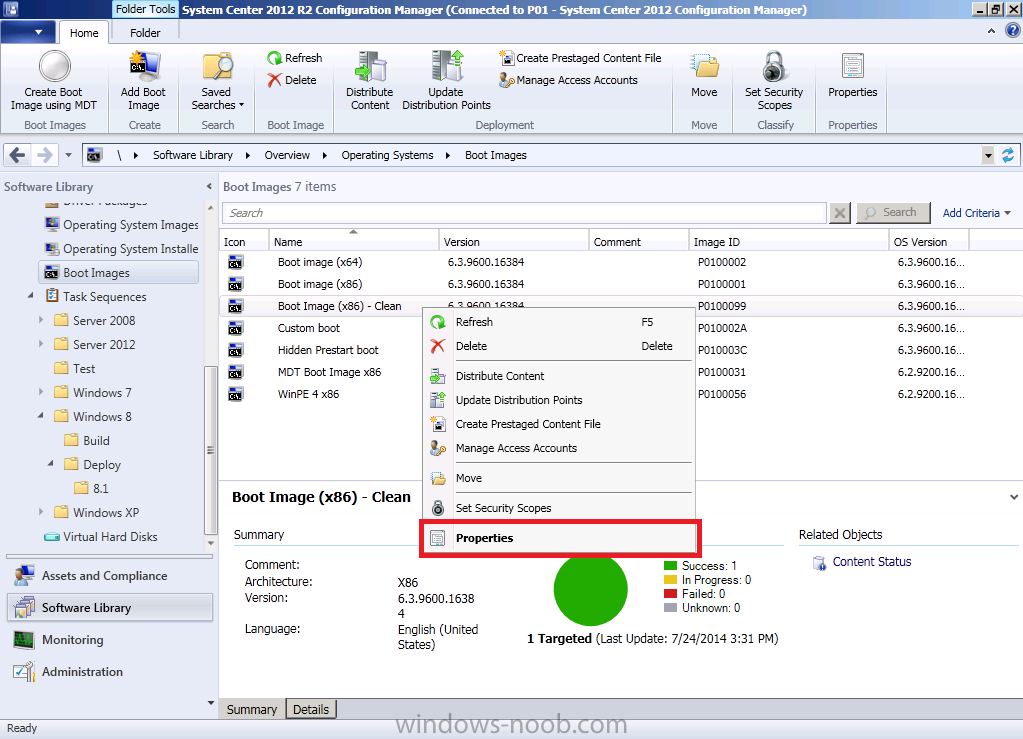The image size is (1023, 739).
Task: Expand the Windows 7 folder
Action: point(41,393)
